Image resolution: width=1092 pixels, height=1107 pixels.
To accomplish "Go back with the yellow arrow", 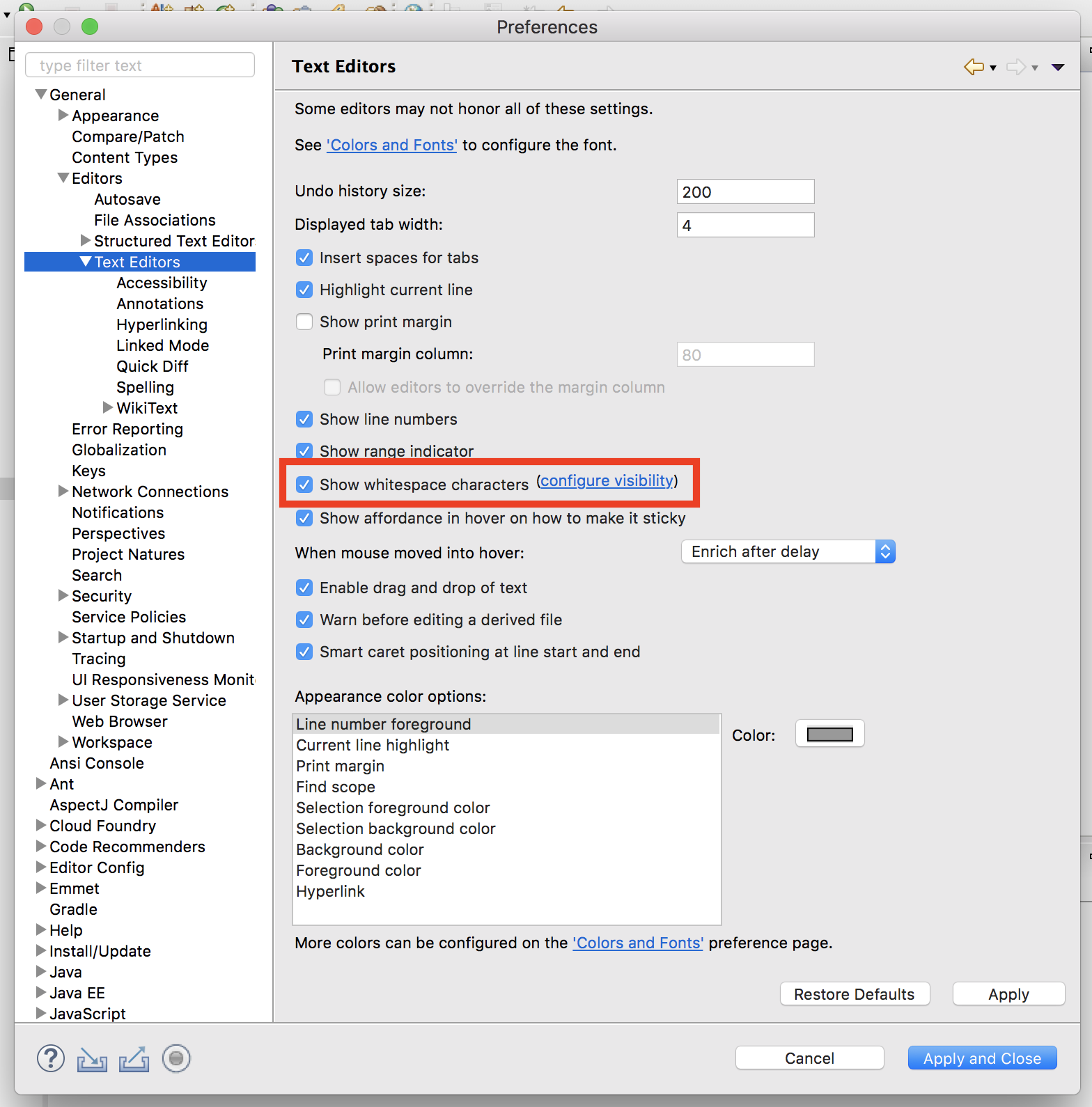I will (974, 67).
